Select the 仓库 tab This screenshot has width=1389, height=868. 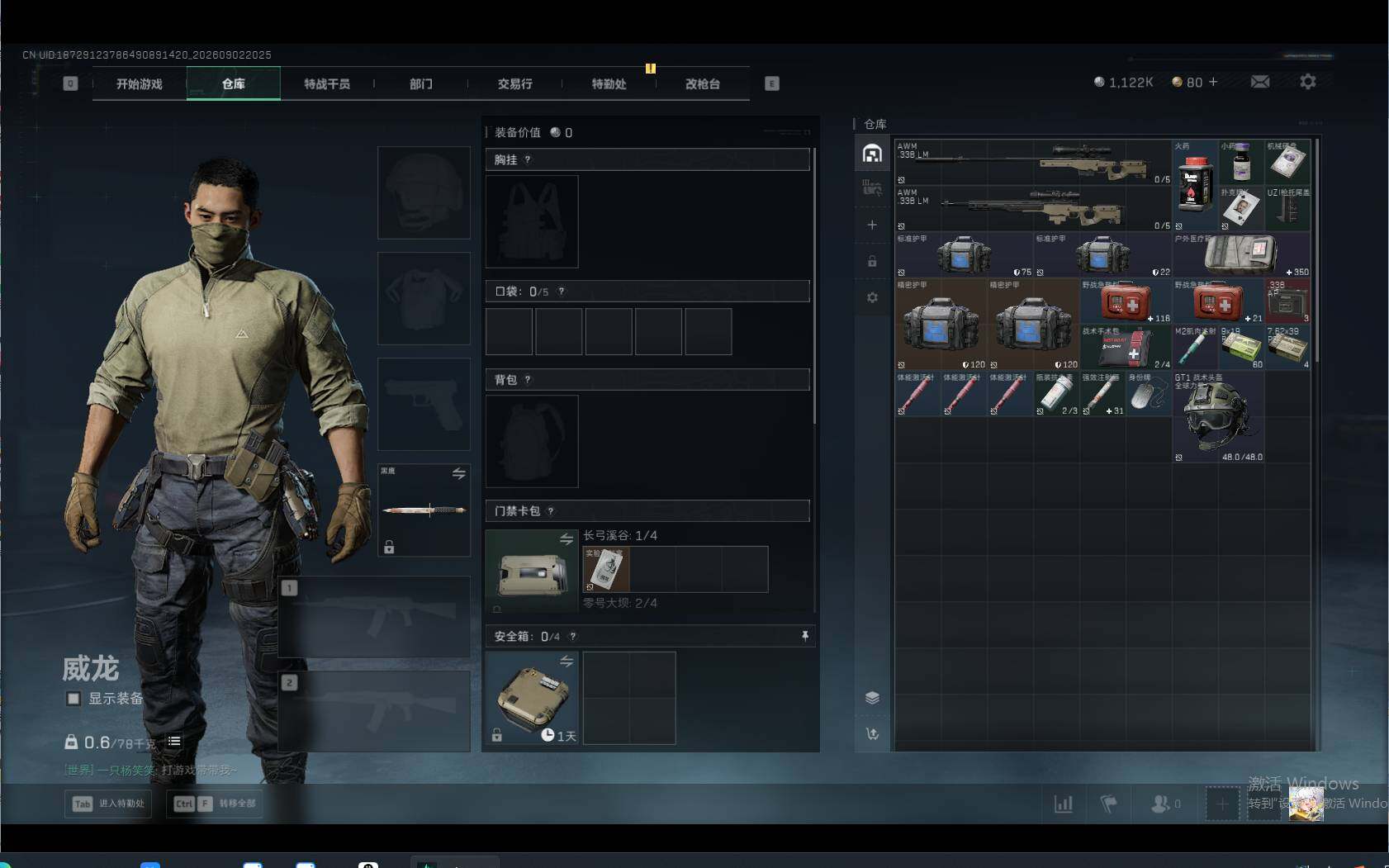tap(234, 83)
